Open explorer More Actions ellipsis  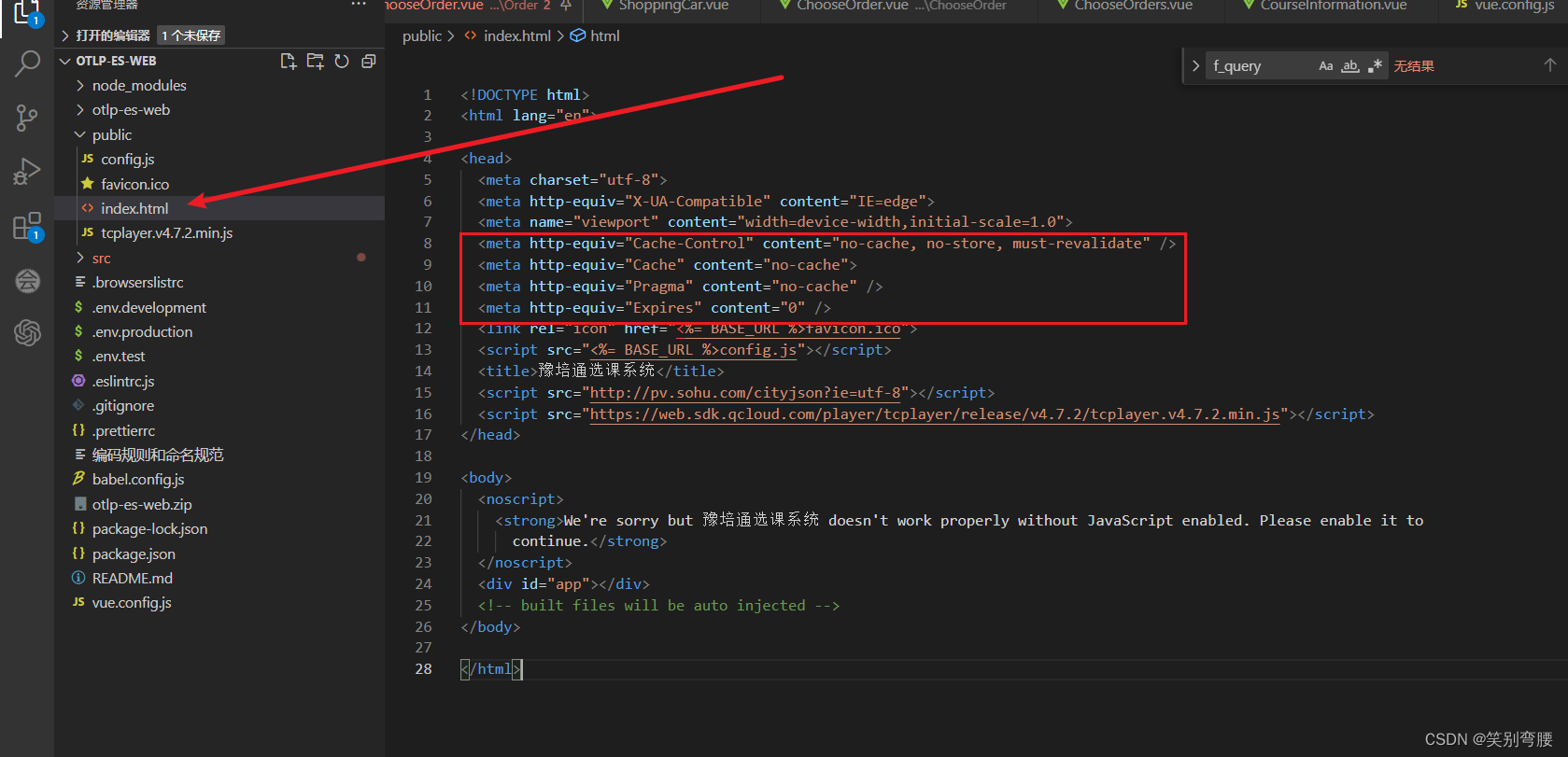tap(359, 5)
